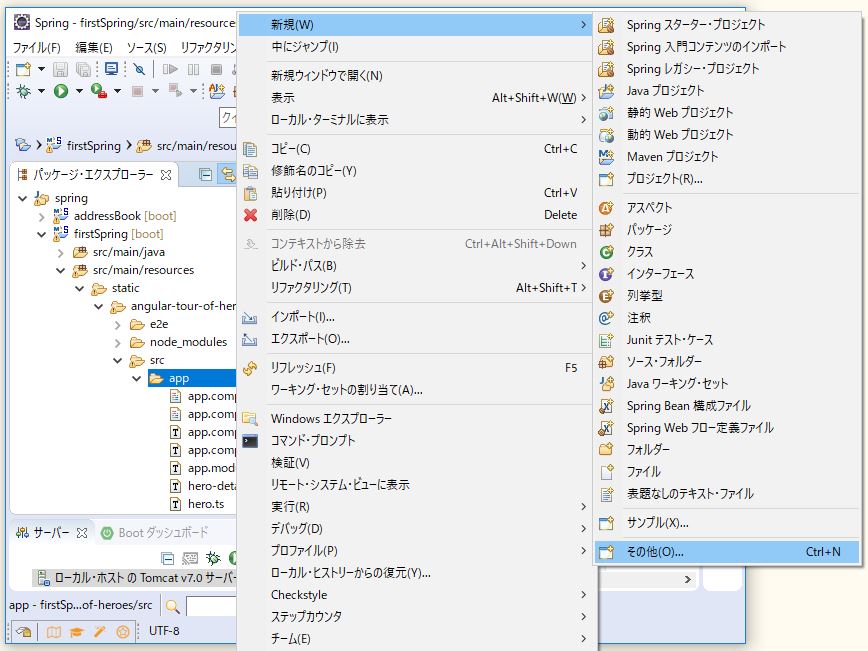
Task: Click the green Class icon
Action: coord(606,252)
